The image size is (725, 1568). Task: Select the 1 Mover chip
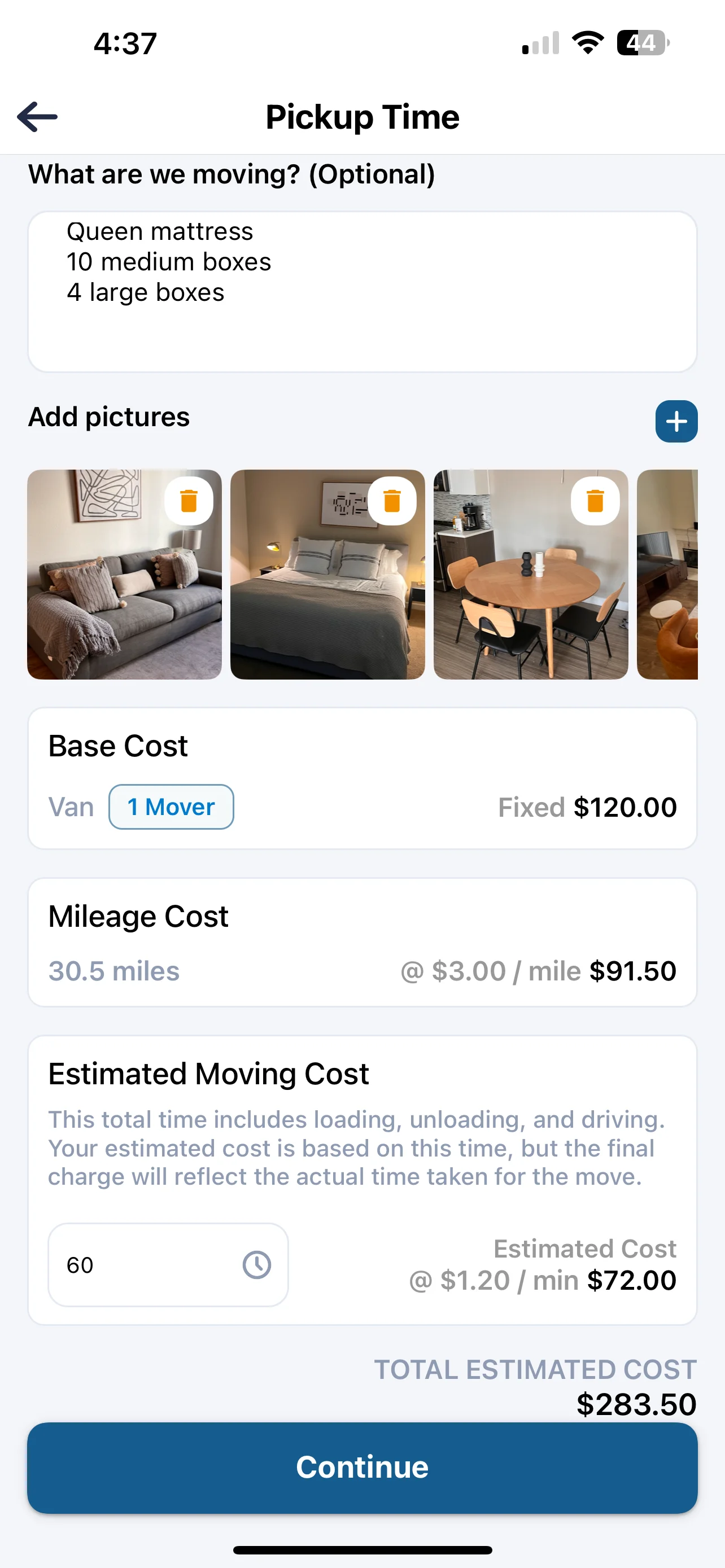[171, 807]
